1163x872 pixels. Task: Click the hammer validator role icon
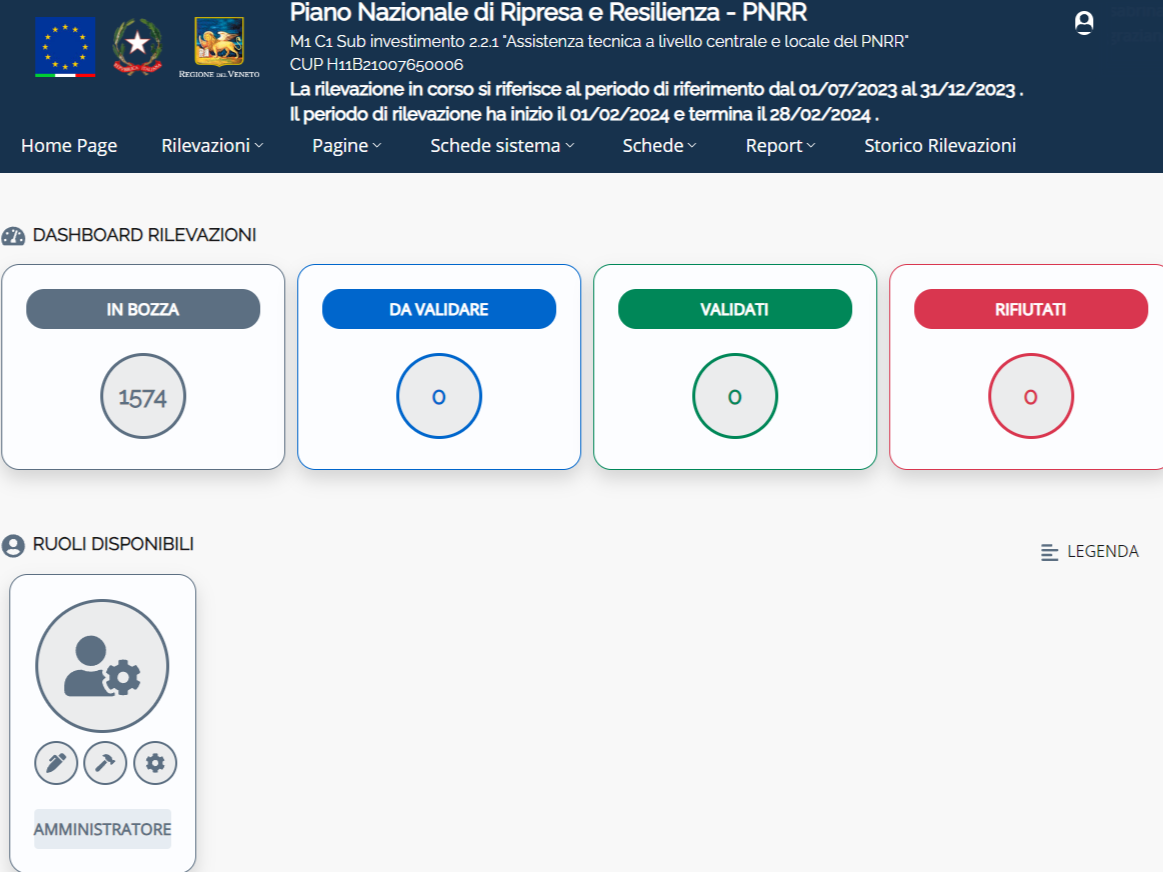(105, 763)
